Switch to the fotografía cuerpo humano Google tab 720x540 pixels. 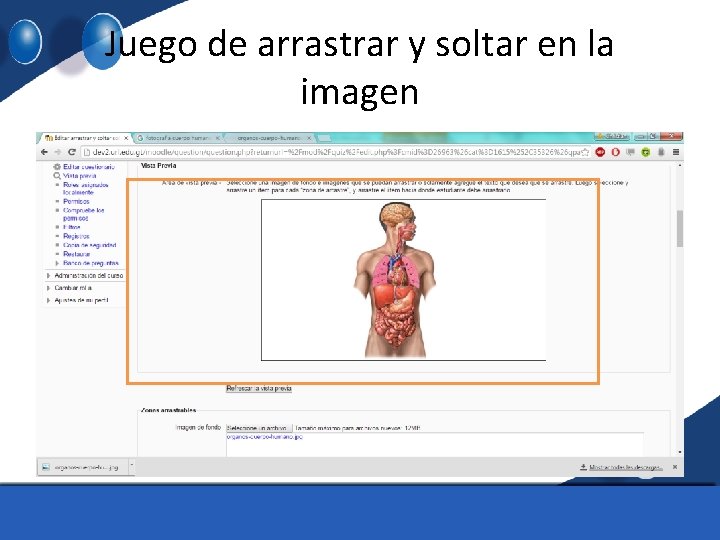point(178,138)
